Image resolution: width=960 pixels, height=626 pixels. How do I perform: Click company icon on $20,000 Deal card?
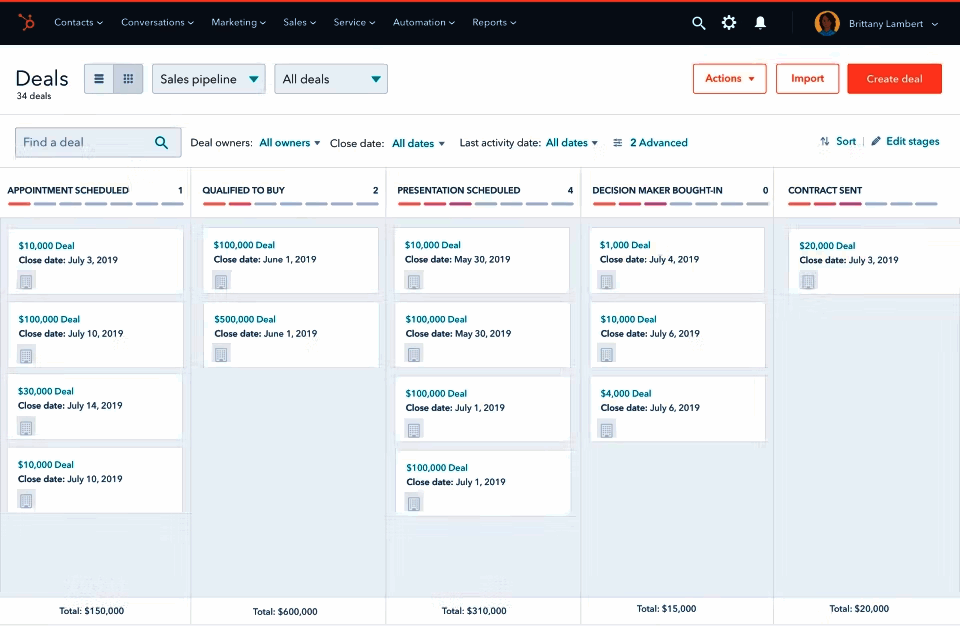pyautogui.click(x=808, y=281)
